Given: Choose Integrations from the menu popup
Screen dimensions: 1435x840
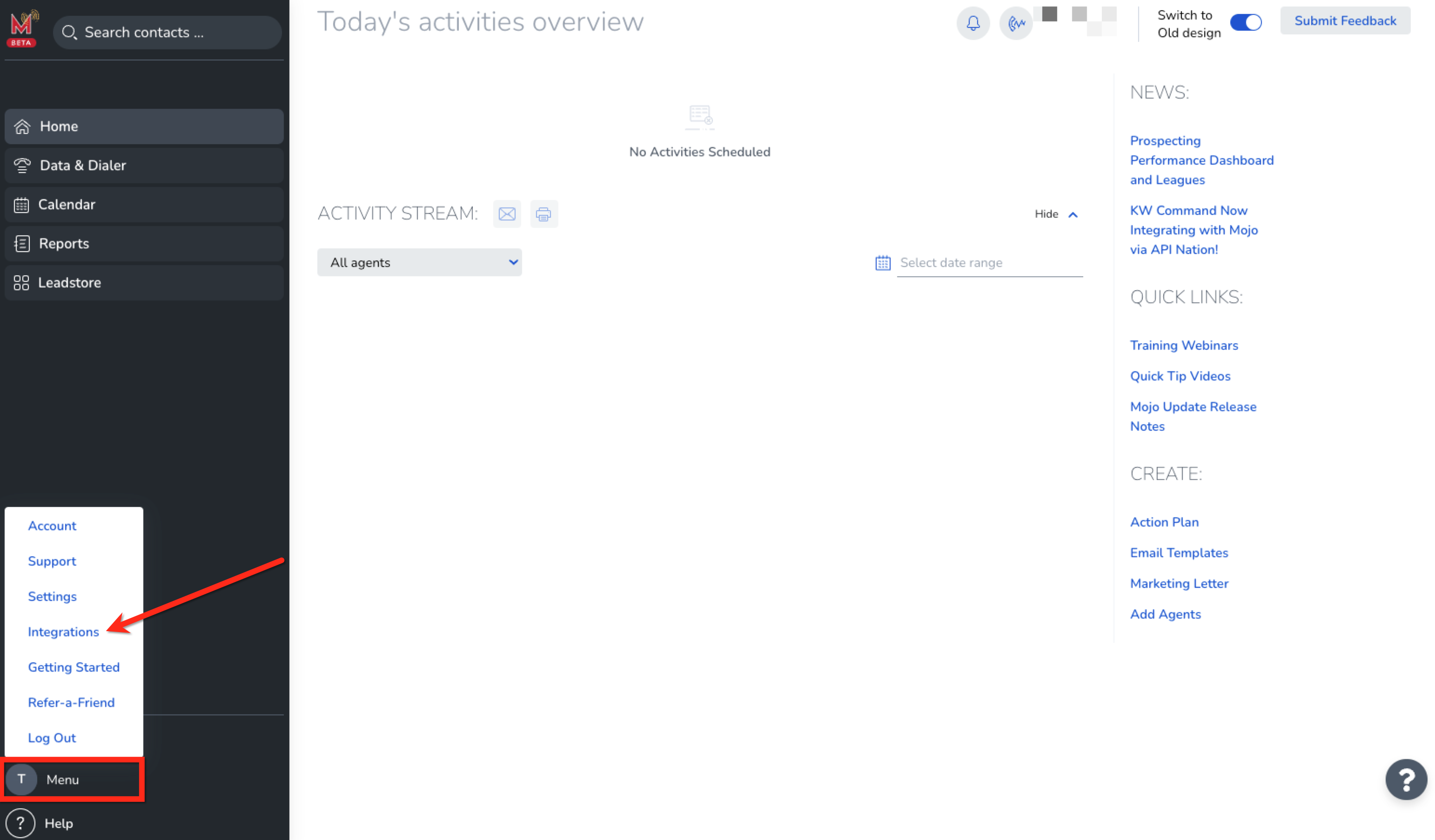Looking at the screenshot, I should pyautogui.click(x=63, y=632).
